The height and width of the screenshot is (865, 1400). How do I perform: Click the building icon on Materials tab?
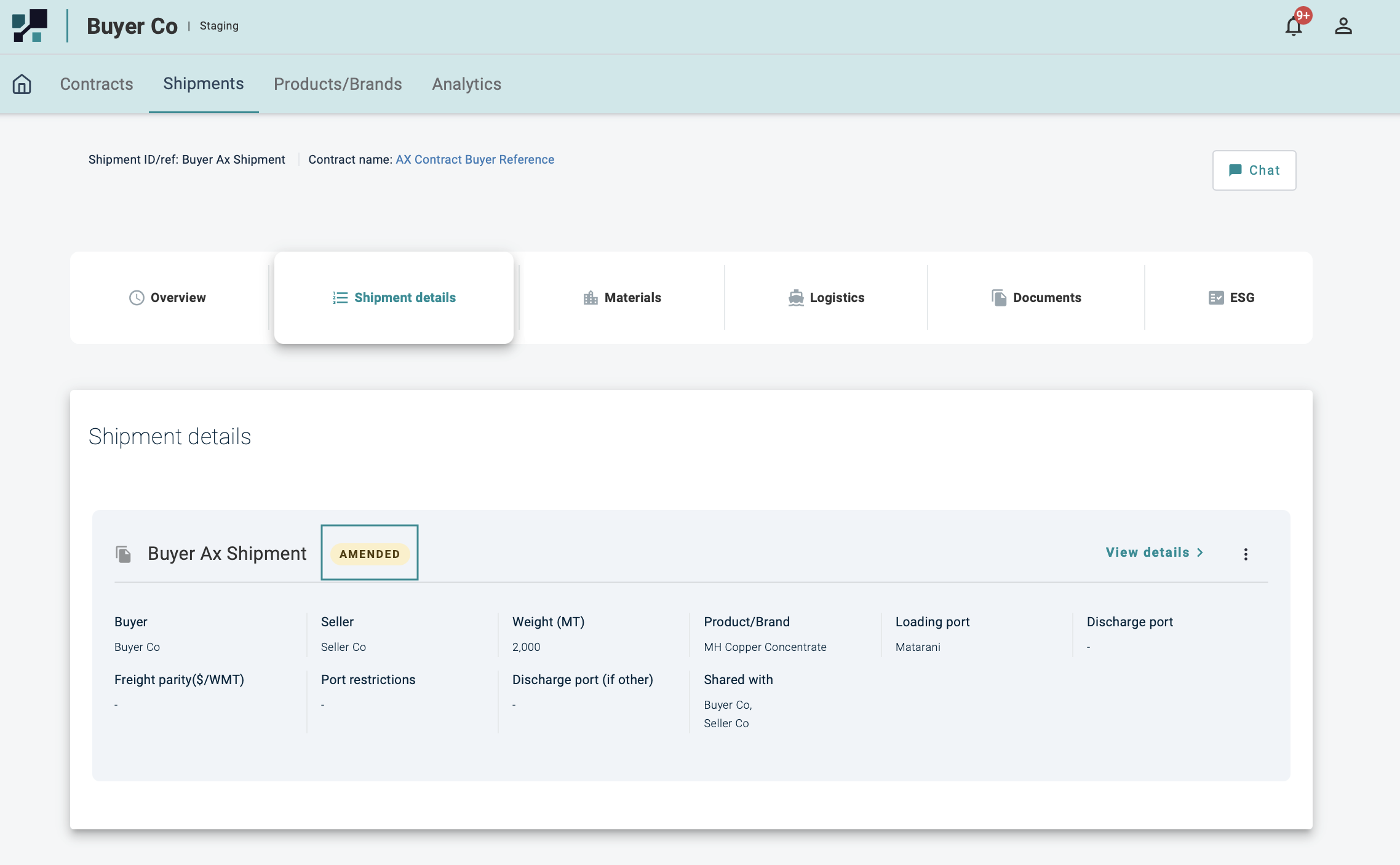tap(591, 298)
